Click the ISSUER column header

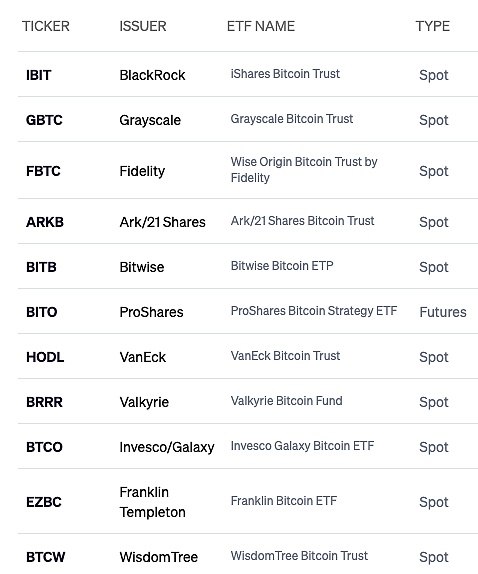pos(143,26)
